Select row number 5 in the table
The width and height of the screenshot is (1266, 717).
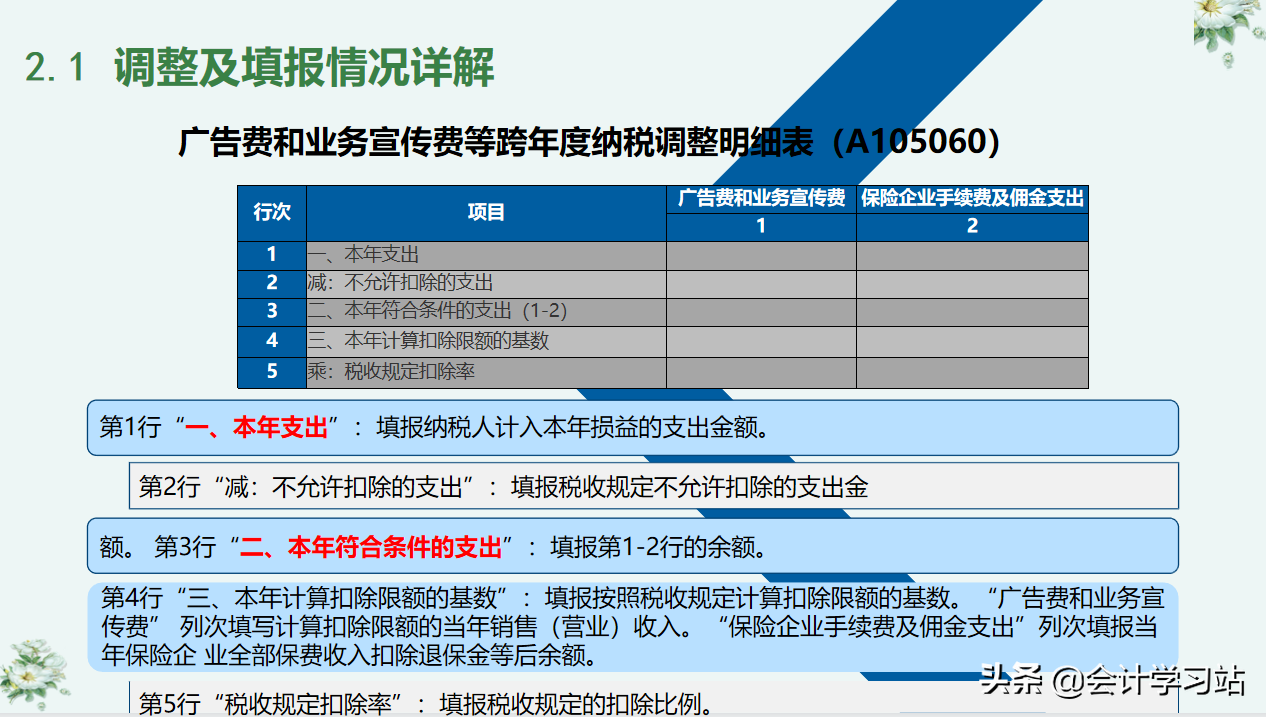271,368
